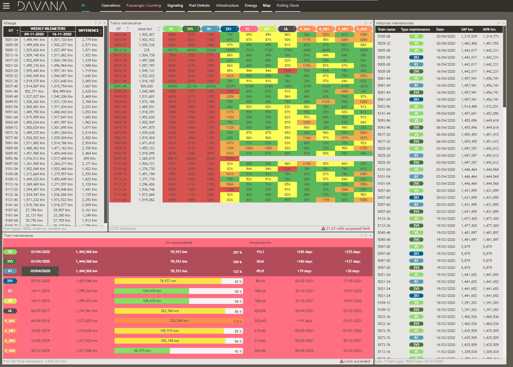Click the dark blue 2RI column header badge
The width and height of the screenshot is (513, 367).
click(229, 29)
